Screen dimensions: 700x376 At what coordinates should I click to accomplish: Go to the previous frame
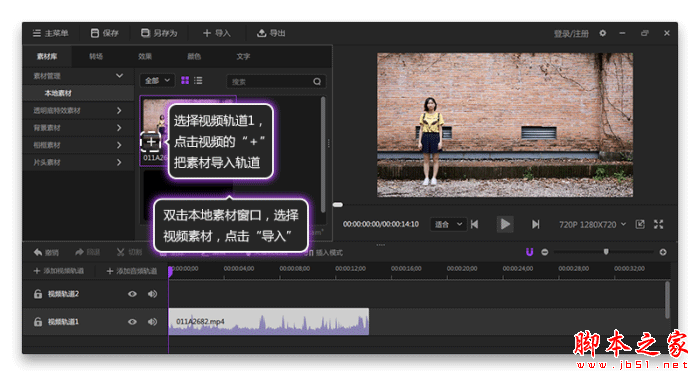(x=475, y=224)
